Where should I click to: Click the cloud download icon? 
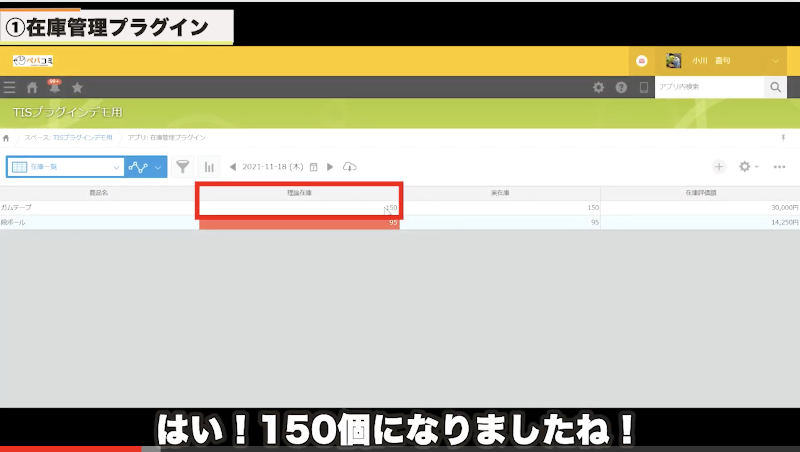(x=349, y=167)
